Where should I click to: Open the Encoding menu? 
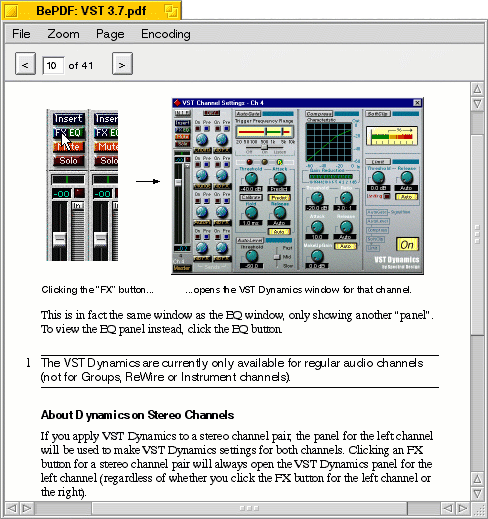tap(166, 34)
